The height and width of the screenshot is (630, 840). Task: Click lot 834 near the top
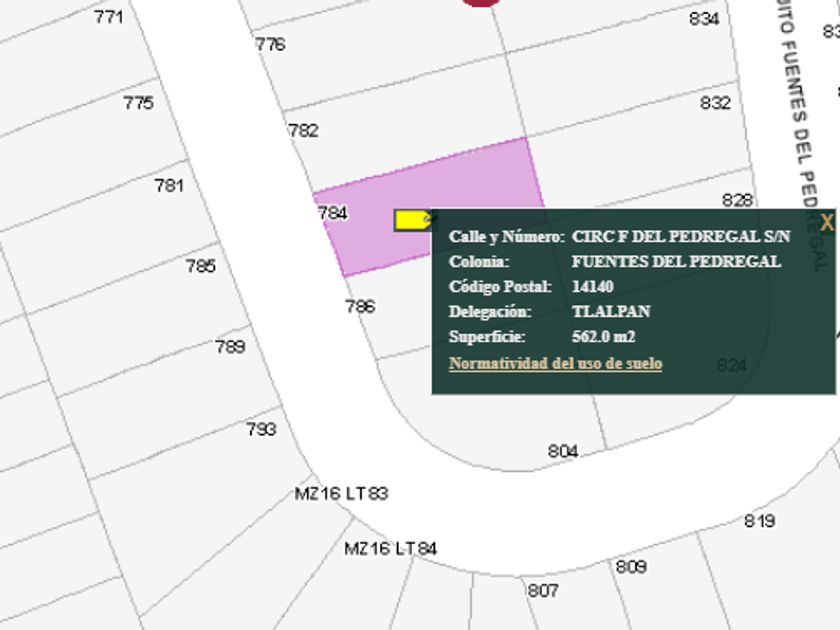(x=704, y=18)
